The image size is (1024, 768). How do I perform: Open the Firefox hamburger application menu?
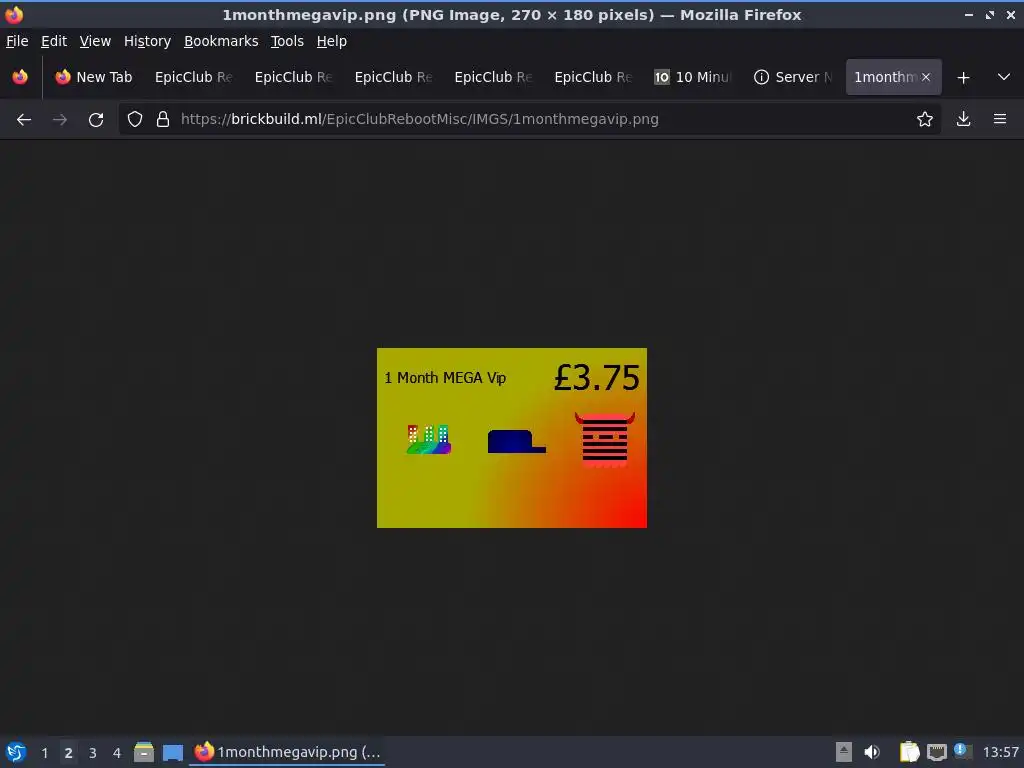[1000, 119]
